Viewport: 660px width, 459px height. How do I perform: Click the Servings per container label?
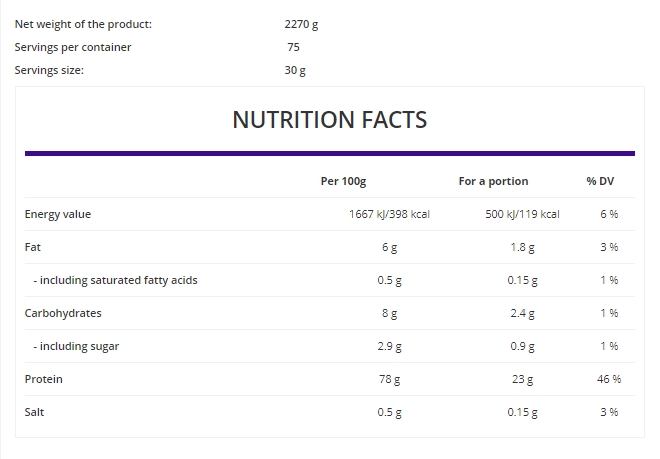tap(73, 47)
